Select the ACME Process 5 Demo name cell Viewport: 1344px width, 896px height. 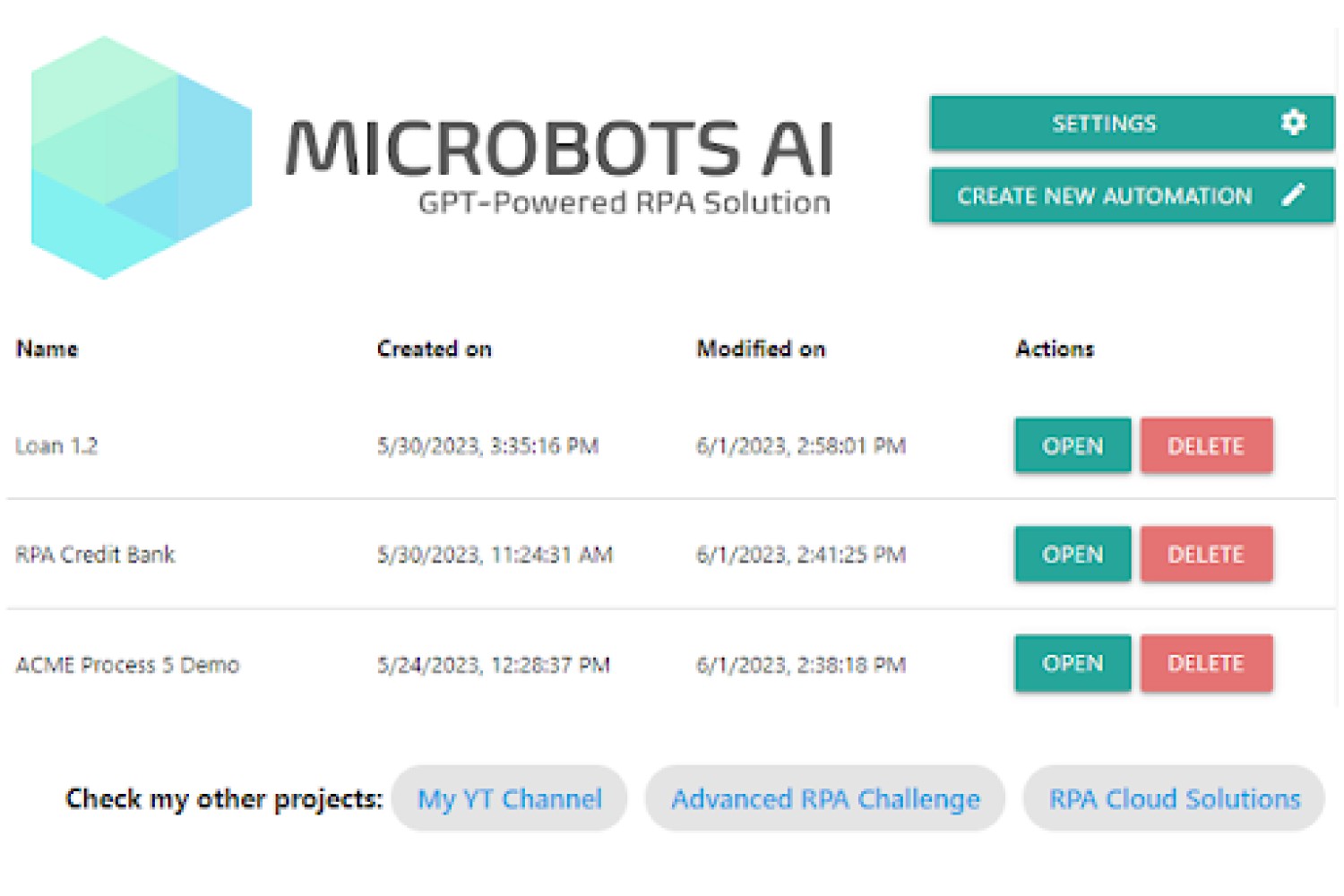click(127, 665)
